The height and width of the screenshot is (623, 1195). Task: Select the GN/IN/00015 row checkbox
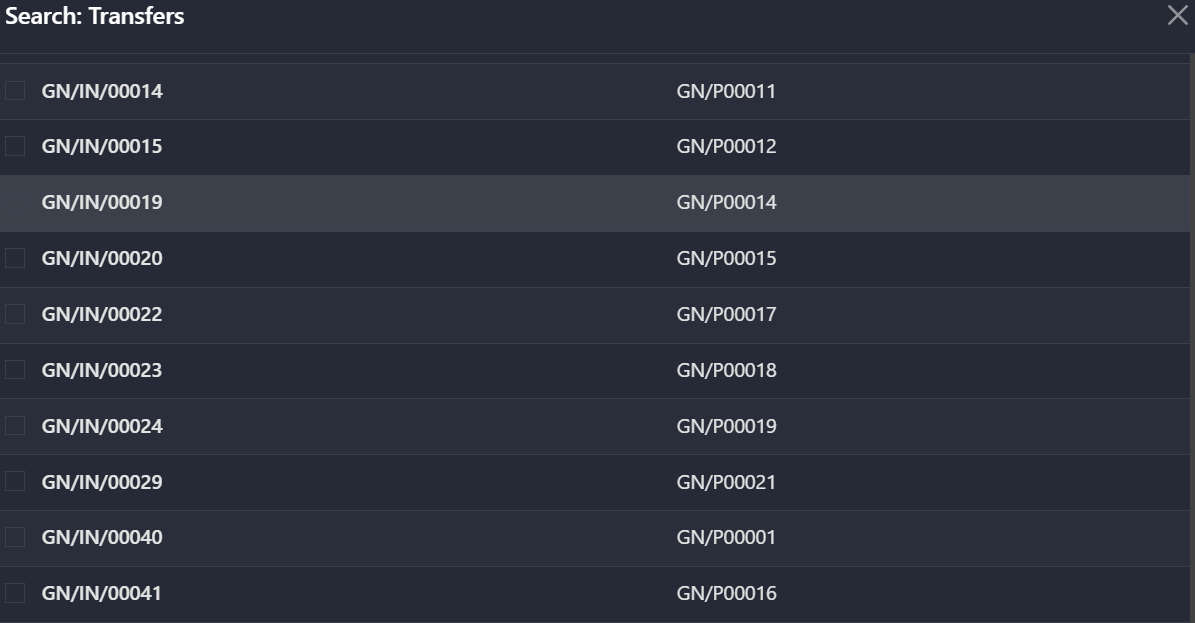coord(15,147)
